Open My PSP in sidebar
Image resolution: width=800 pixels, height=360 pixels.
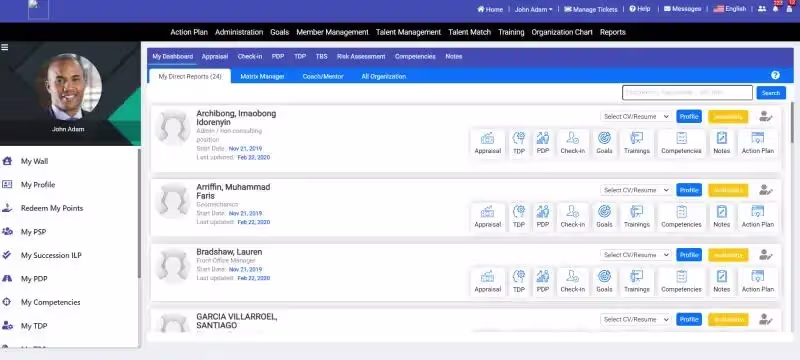coord(33,232)
